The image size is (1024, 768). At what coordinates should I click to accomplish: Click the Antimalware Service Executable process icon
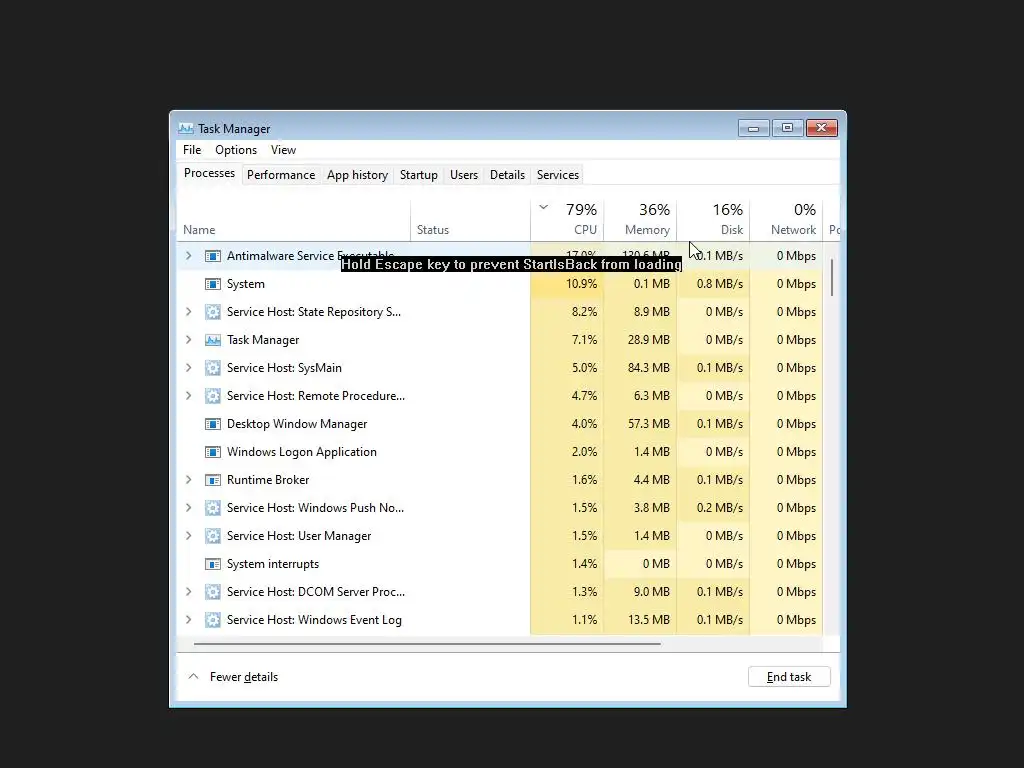point(212,256)
